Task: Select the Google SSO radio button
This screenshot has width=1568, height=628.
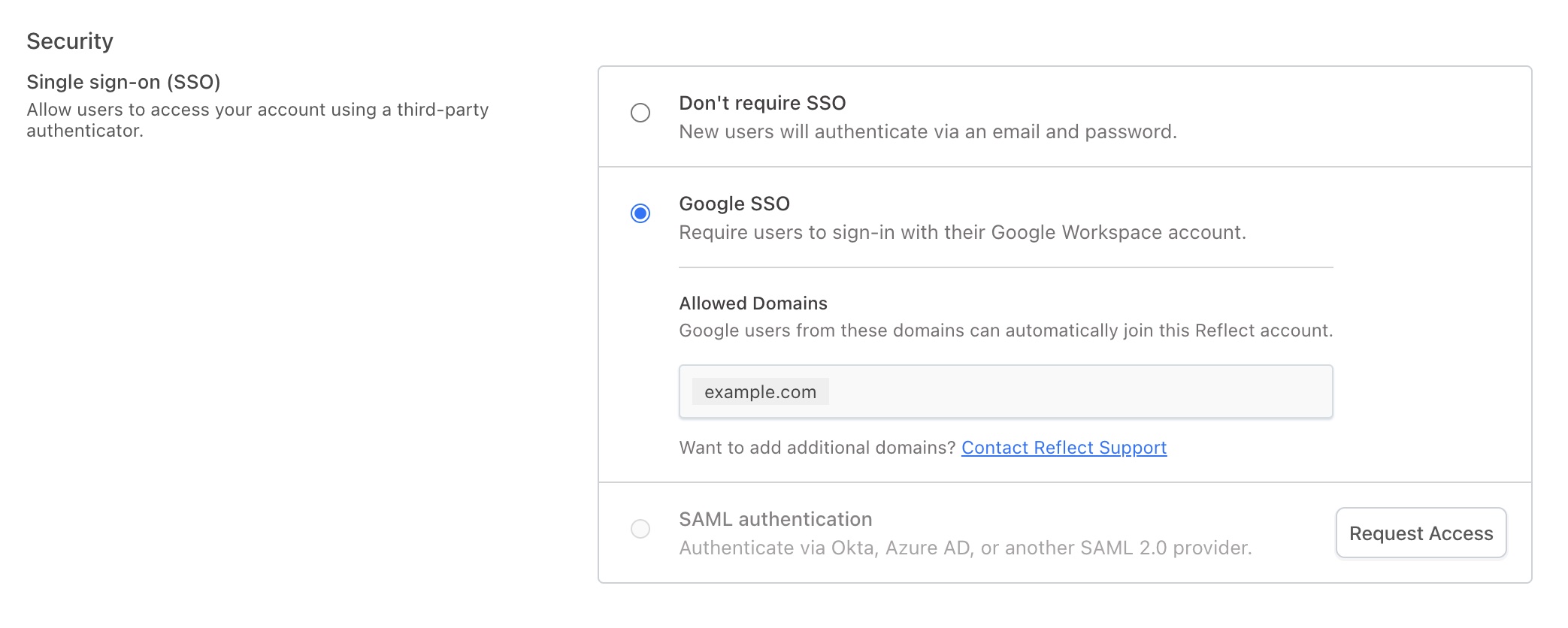Action: [640, 213]
